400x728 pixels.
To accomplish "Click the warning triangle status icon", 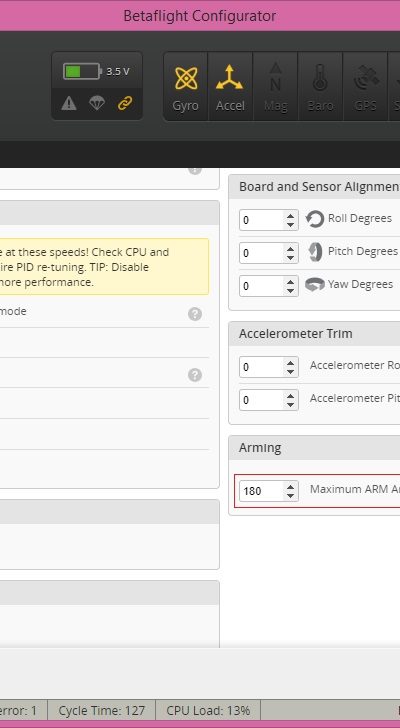I will tap(69, 104).
